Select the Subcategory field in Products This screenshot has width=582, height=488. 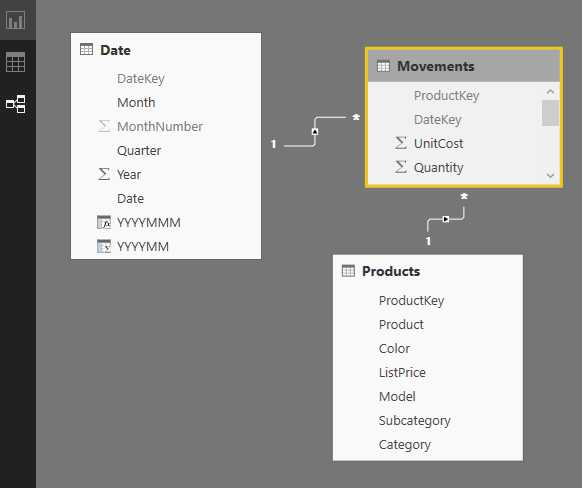pos(415,420)
